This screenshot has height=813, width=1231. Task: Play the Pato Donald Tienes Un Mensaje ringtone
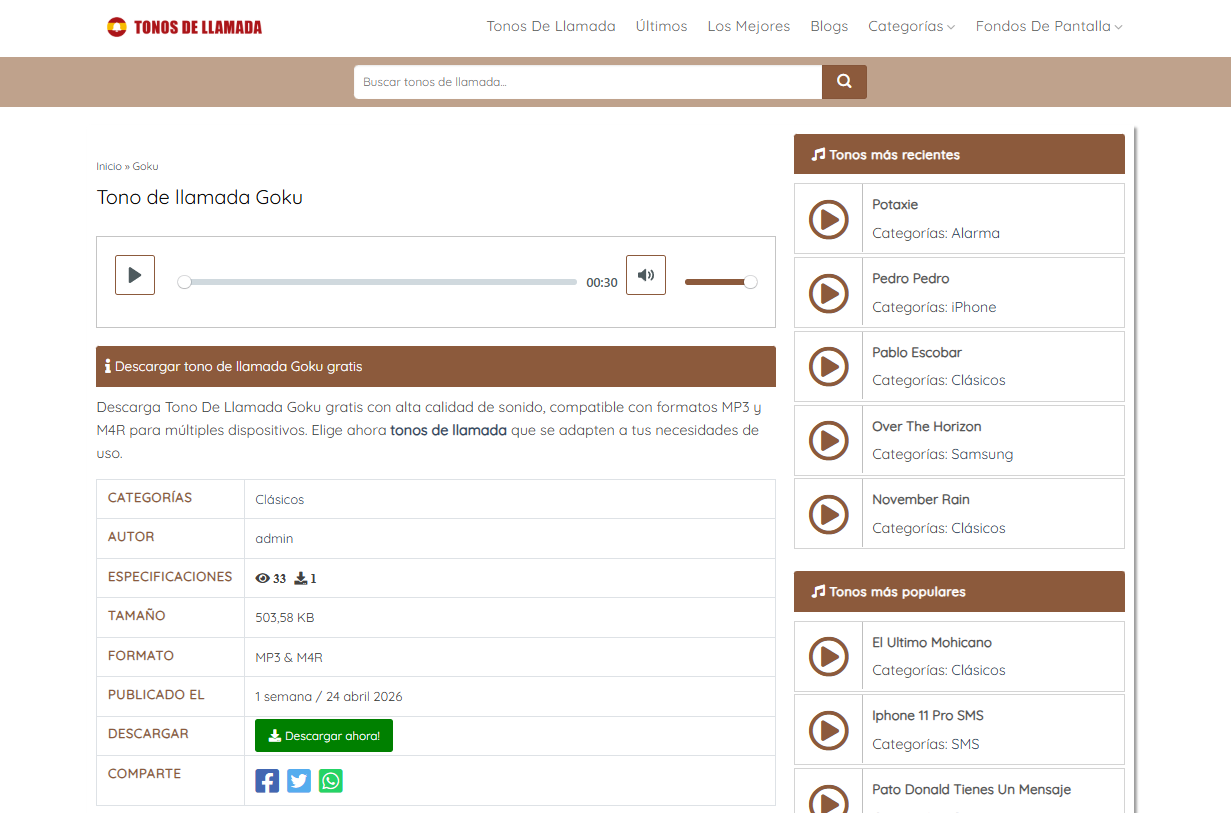828,800
